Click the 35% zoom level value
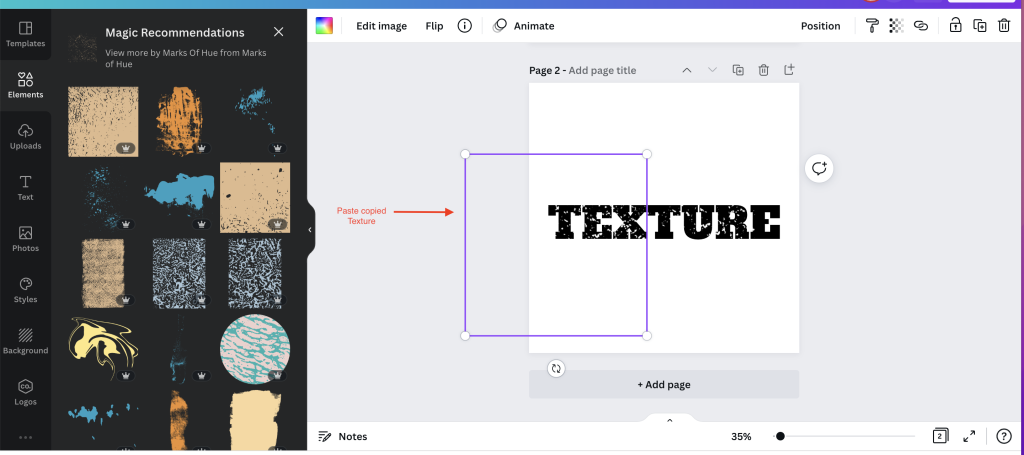 [741, 437]
